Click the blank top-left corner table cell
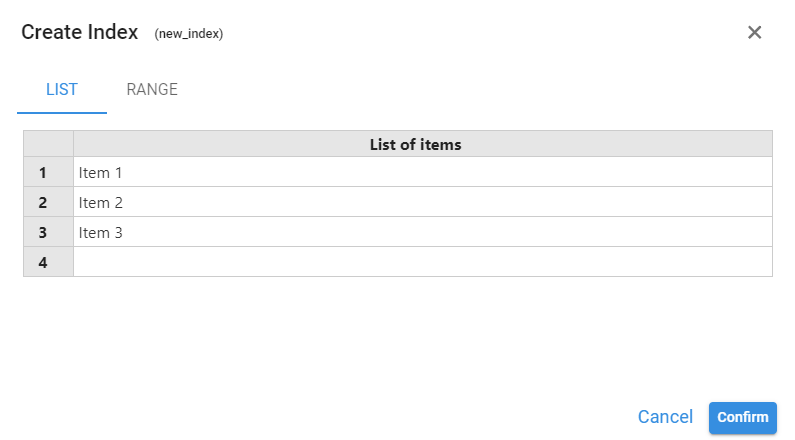Screen dimensions: 795x440 click(x=48, y=144)
